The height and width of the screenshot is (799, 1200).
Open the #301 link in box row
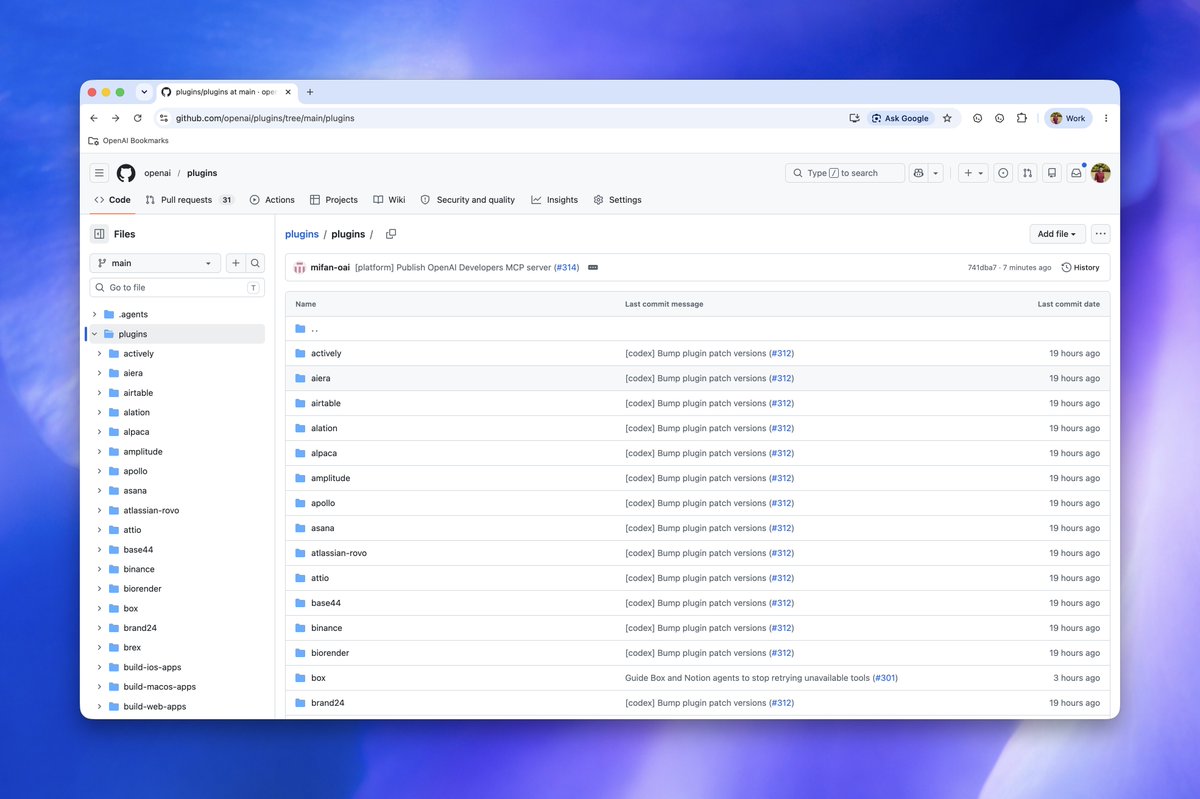click(x=885, y=678)
